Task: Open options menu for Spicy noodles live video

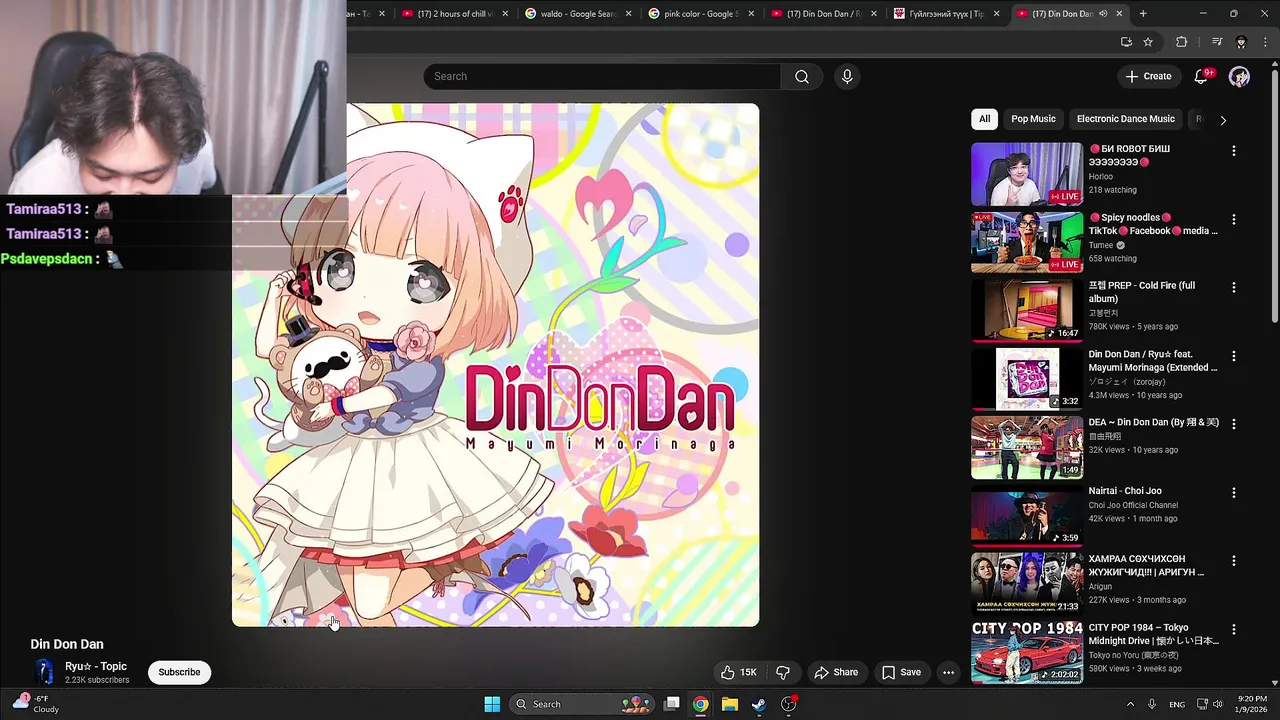Action: pyautogui.click(x=1233, y=219)
